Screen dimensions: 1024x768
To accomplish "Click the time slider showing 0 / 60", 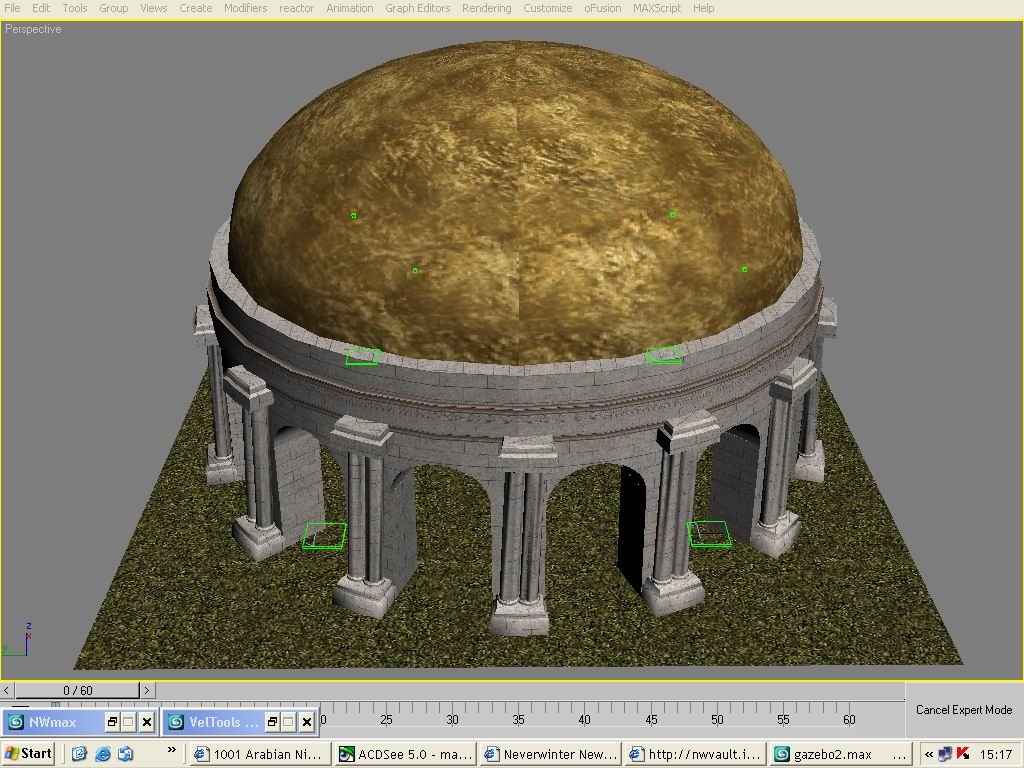I will point(77,690).
